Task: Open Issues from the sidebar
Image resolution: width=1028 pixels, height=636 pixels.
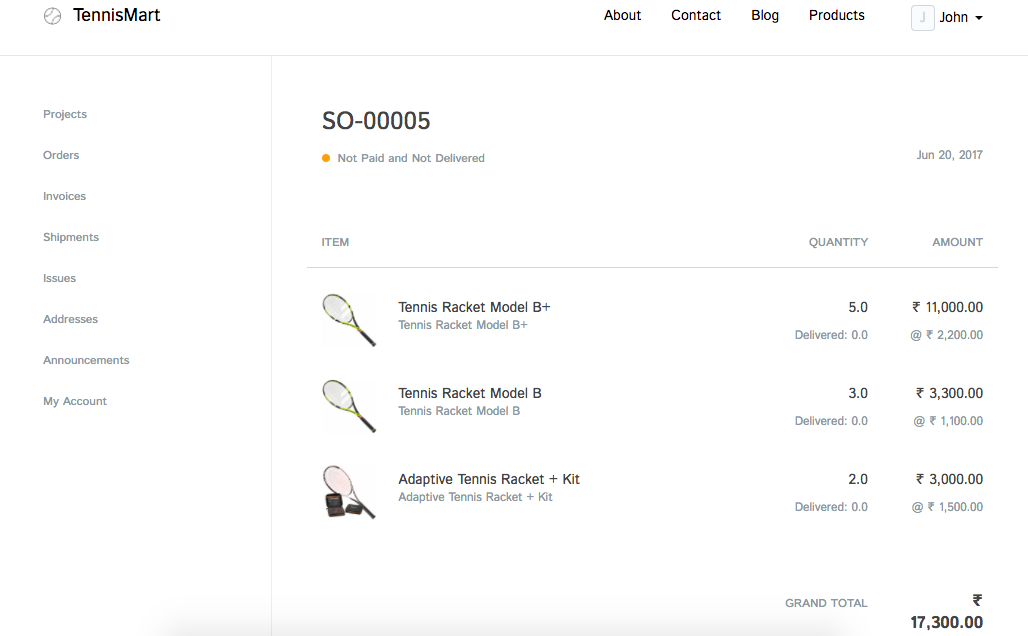Action: (59, 278)
